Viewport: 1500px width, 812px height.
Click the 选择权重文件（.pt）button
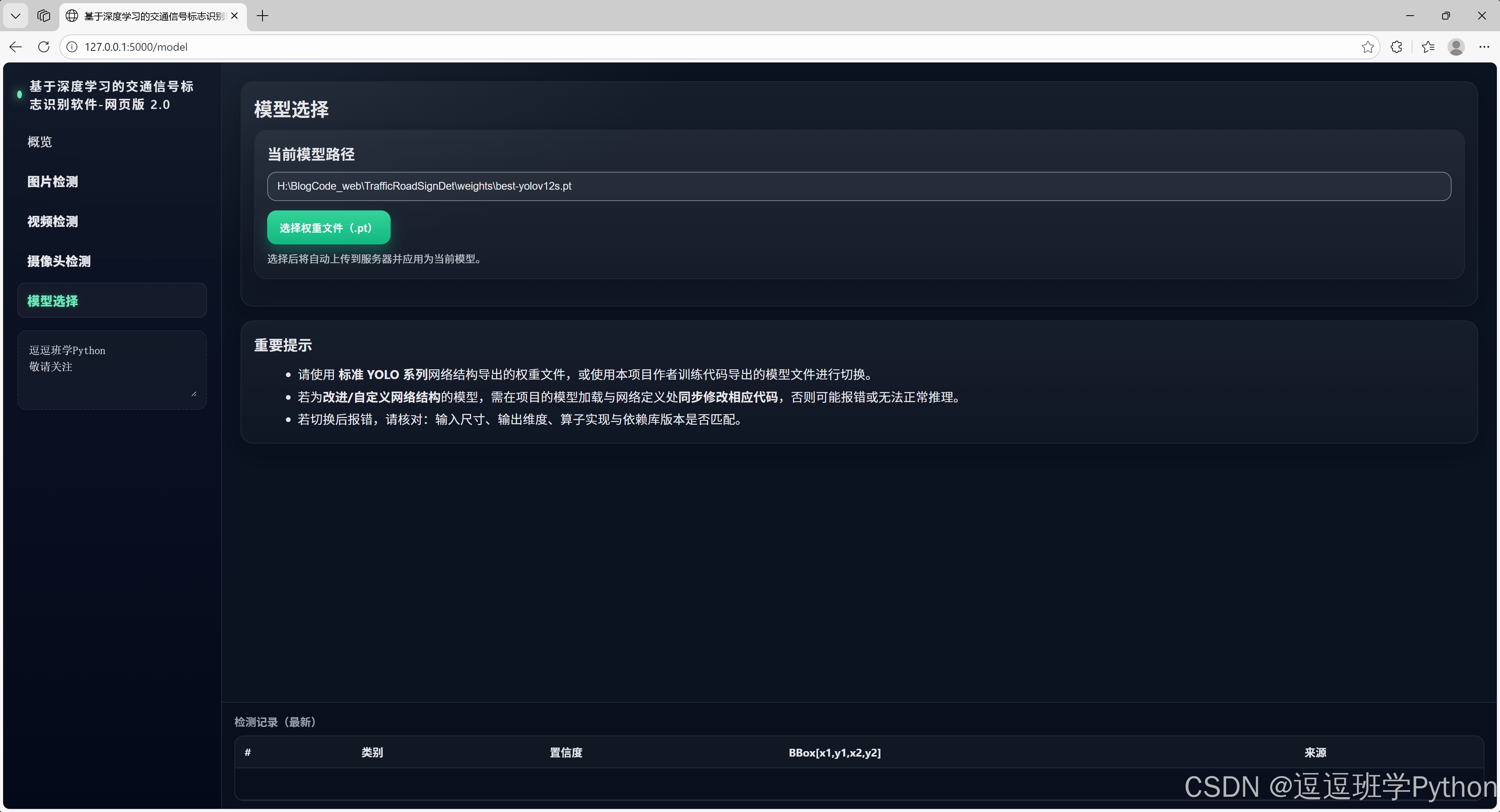pyautogui.click(x=329, y=228)
